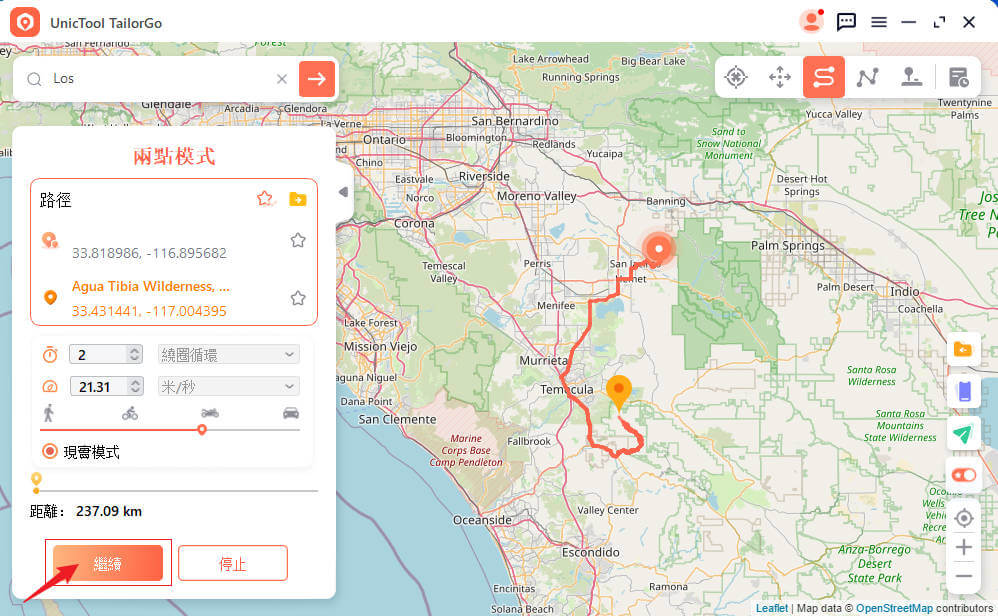Toggle the red switch on right sidebar
The image size is (998, 616).
[964, 475]
